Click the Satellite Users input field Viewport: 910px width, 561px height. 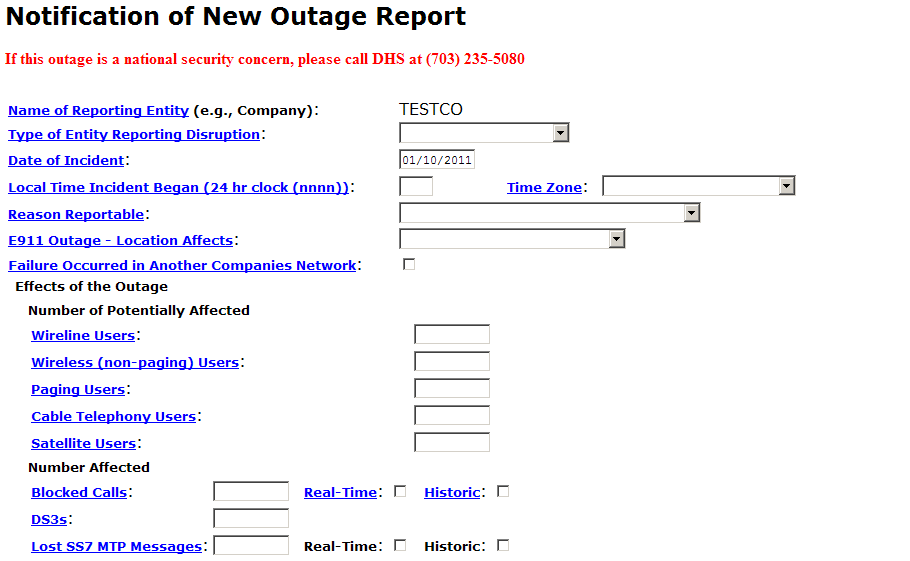pyautogui.click(x=452, y=442)
